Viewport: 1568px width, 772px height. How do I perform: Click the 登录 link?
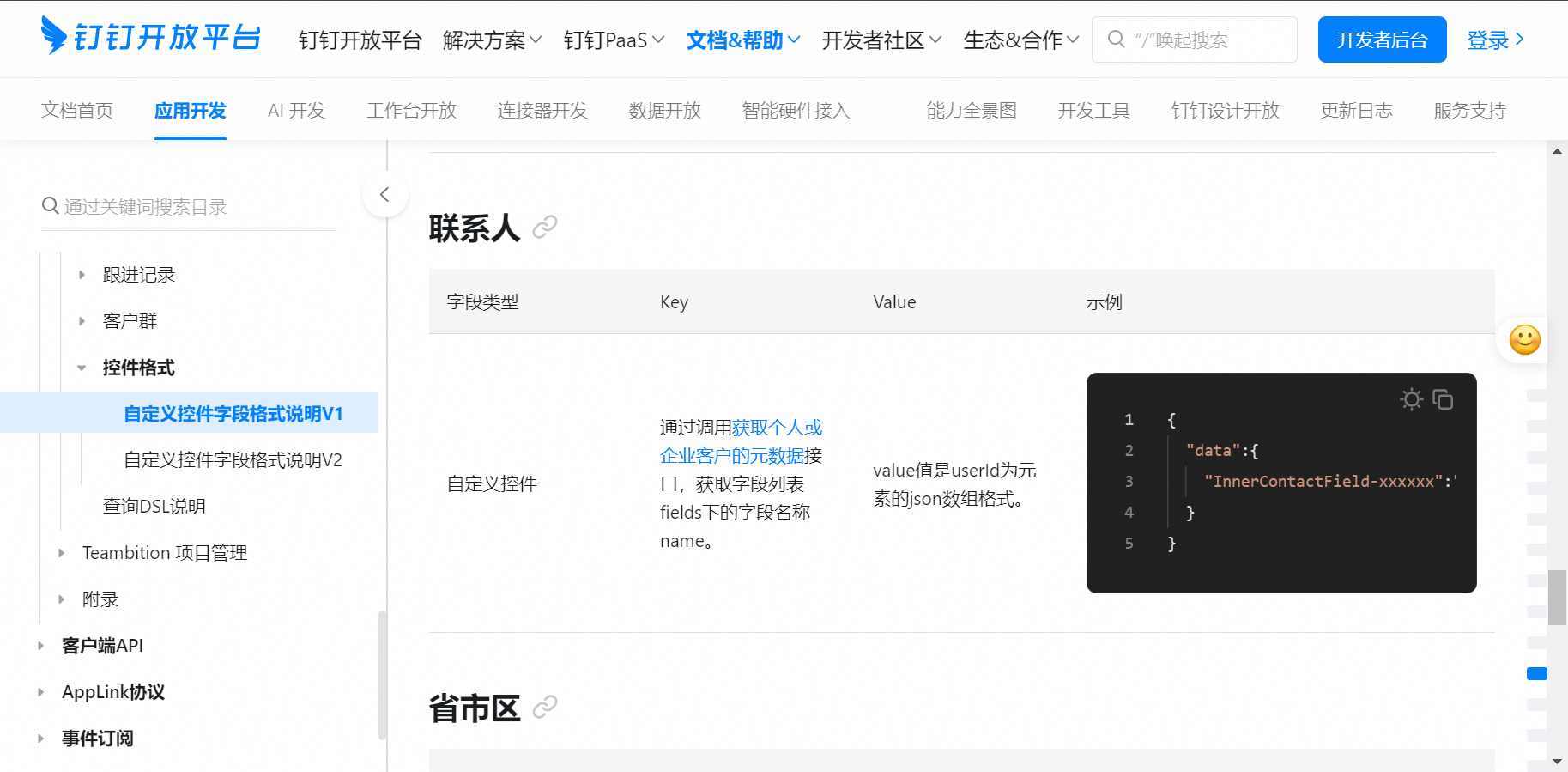1495,40
